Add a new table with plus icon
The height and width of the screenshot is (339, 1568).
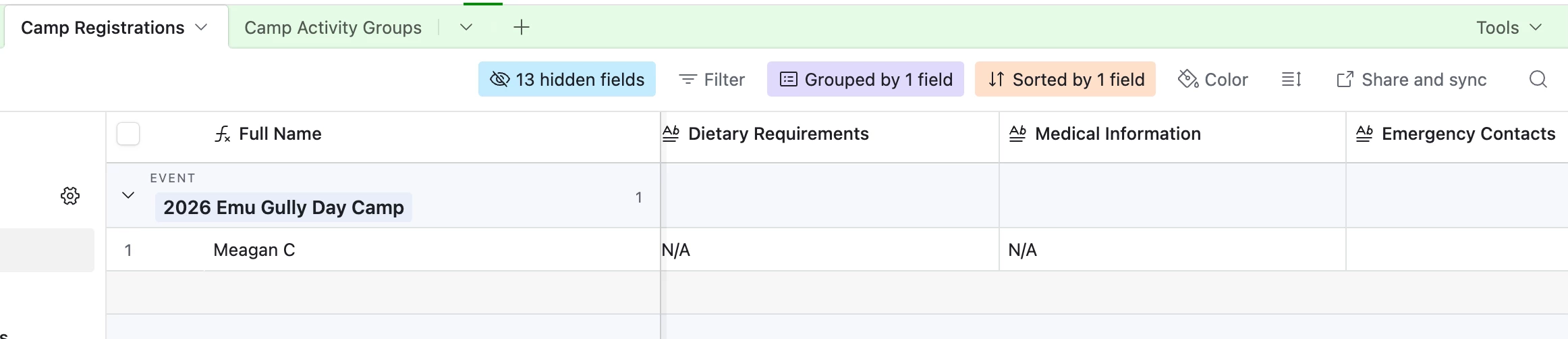click(522, 28)
